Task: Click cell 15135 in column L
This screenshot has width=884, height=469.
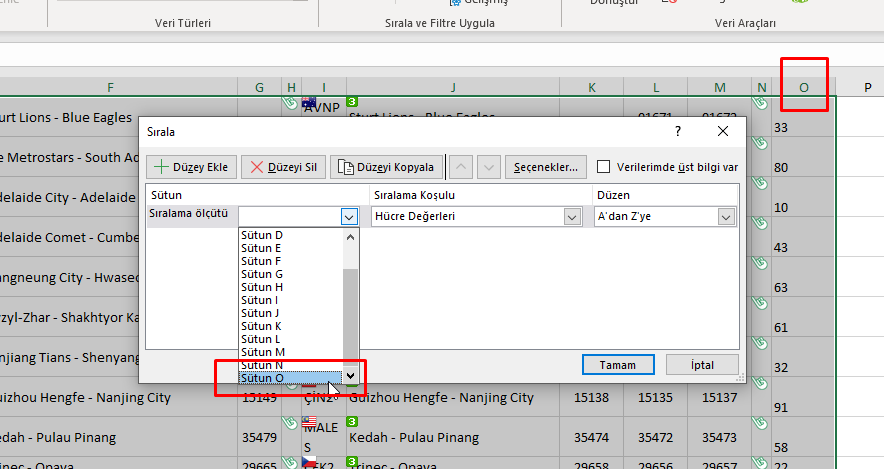Action: (656, 397)
